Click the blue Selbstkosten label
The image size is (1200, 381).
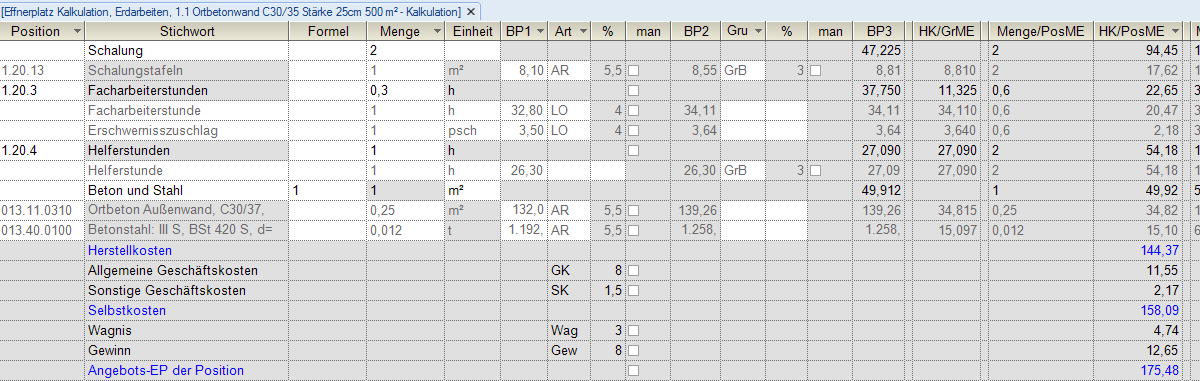127,311
